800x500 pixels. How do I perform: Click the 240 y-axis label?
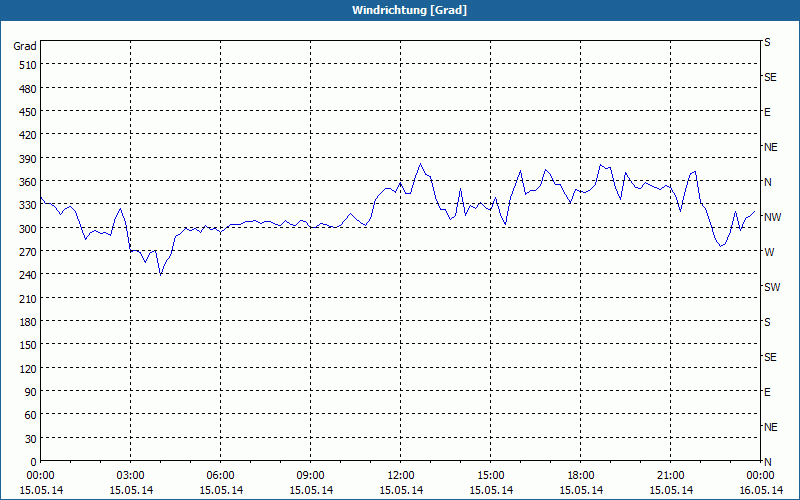pyautogui.click(x=28, y=276)
